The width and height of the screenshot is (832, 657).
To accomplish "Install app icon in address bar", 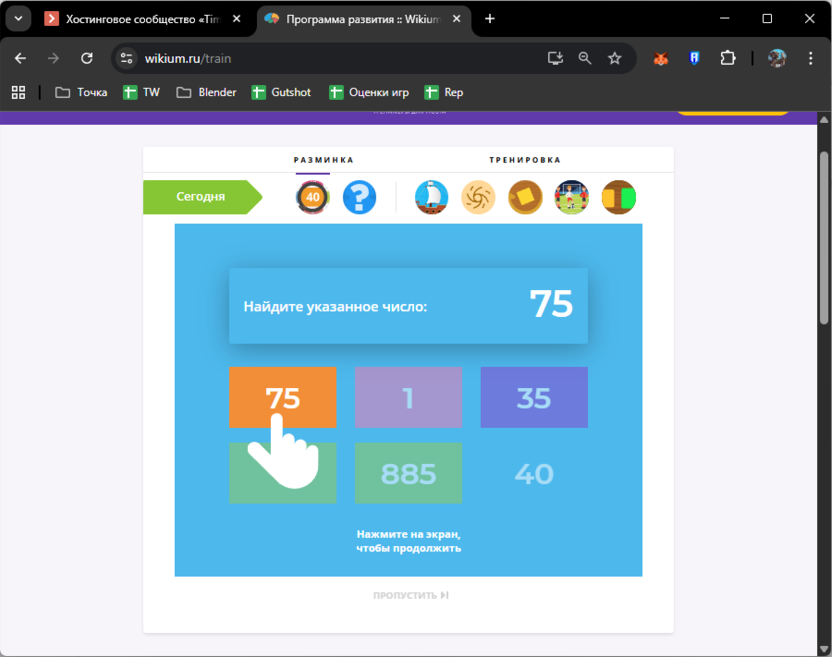I will coord(555,58).
